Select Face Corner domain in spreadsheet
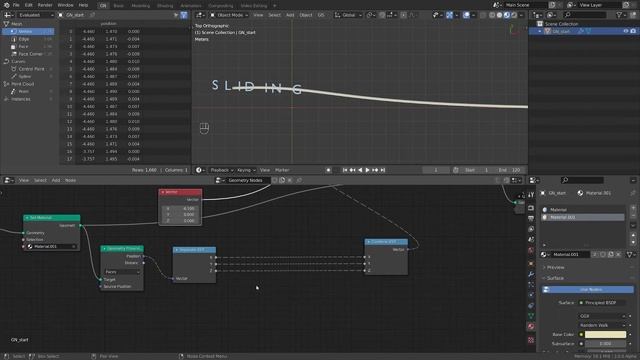The width and height of the screenshot is (640, 360). tap(29, 54)
